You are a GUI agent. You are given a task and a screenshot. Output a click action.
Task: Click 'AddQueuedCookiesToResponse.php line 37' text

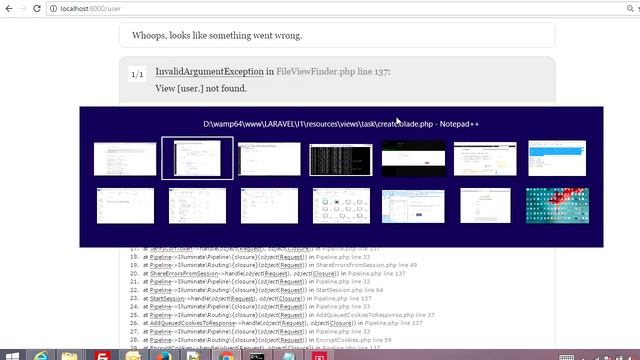click(375, 315)
